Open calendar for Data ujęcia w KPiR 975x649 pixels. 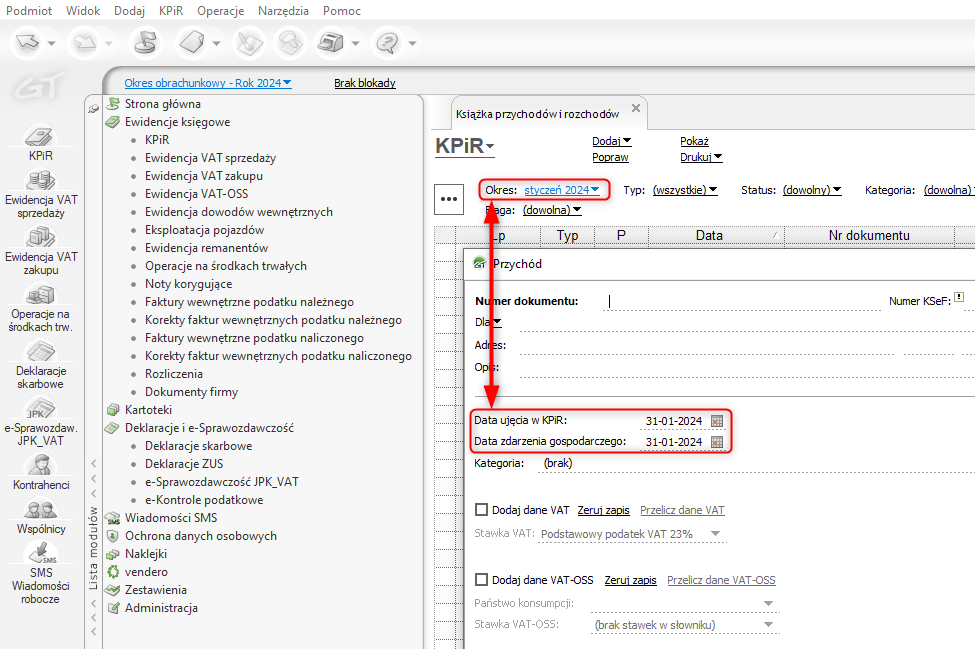click(x=717, y=421)
